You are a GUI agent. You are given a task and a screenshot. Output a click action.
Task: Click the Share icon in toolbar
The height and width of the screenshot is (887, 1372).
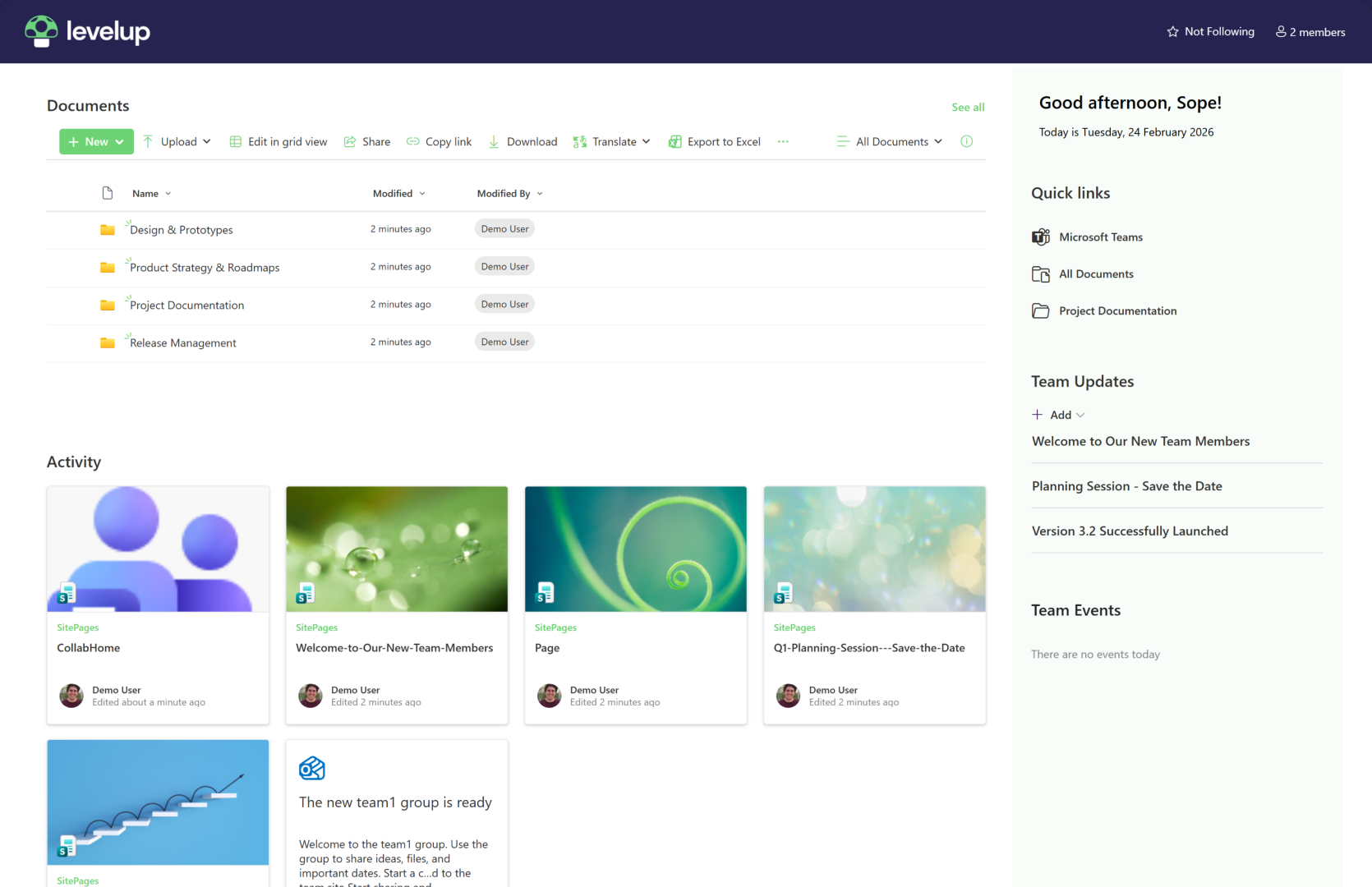(350, 141)
